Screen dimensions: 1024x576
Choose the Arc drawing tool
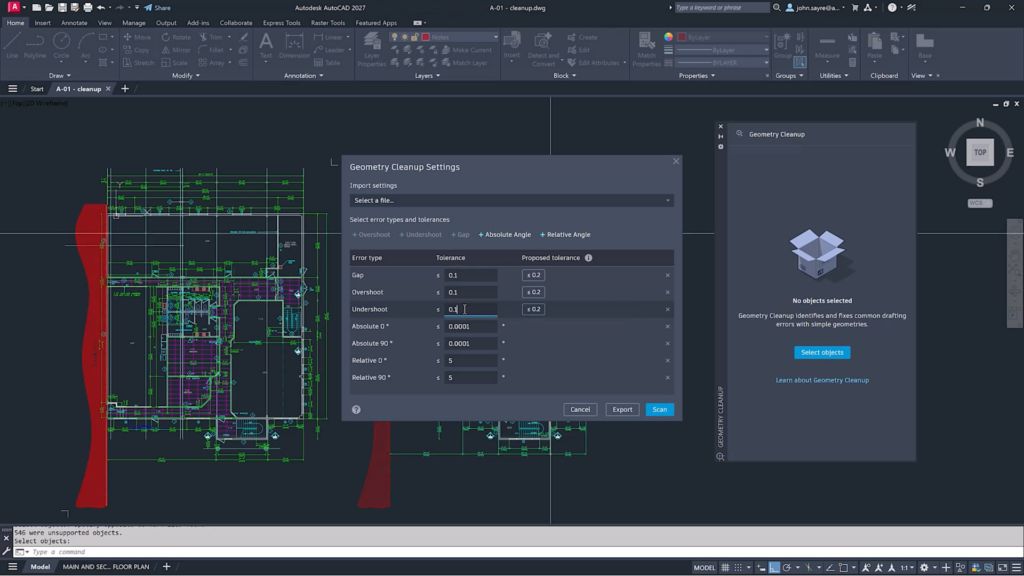[86, 46]
